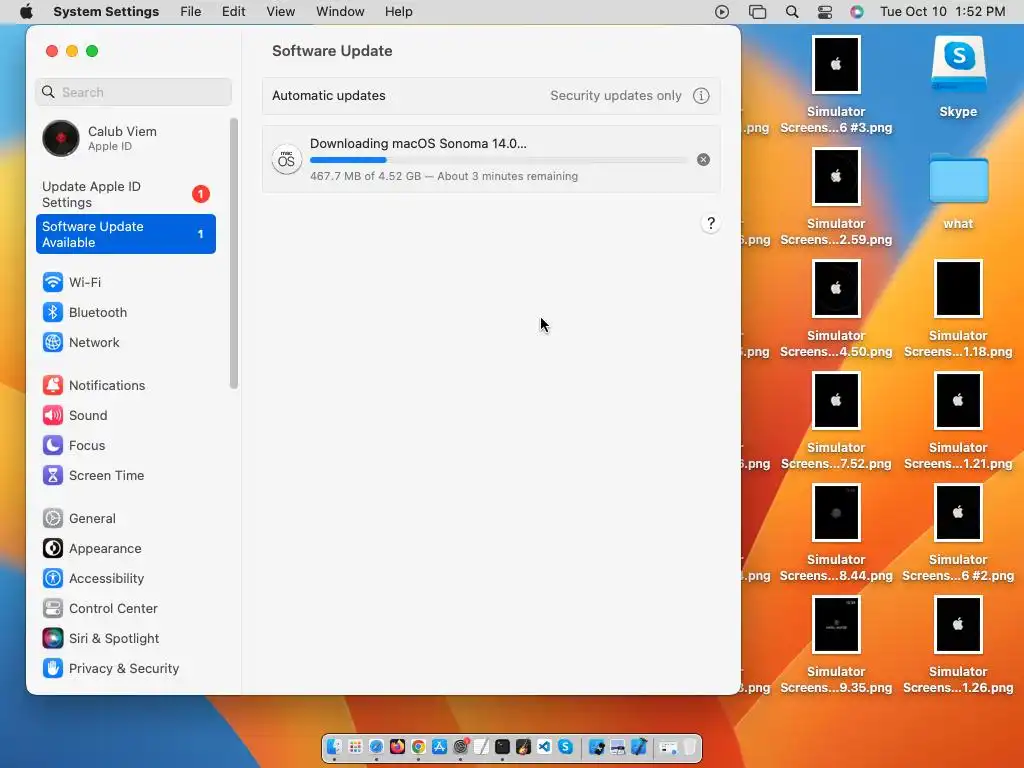Open Network settings in sidebar
The height and width of the screenshot is (768, 1024).
point(125,342)
